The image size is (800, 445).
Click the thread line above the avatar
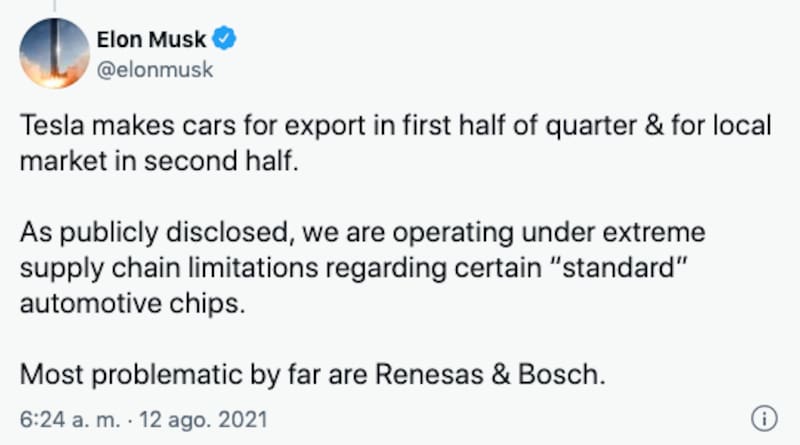point(55,6)
